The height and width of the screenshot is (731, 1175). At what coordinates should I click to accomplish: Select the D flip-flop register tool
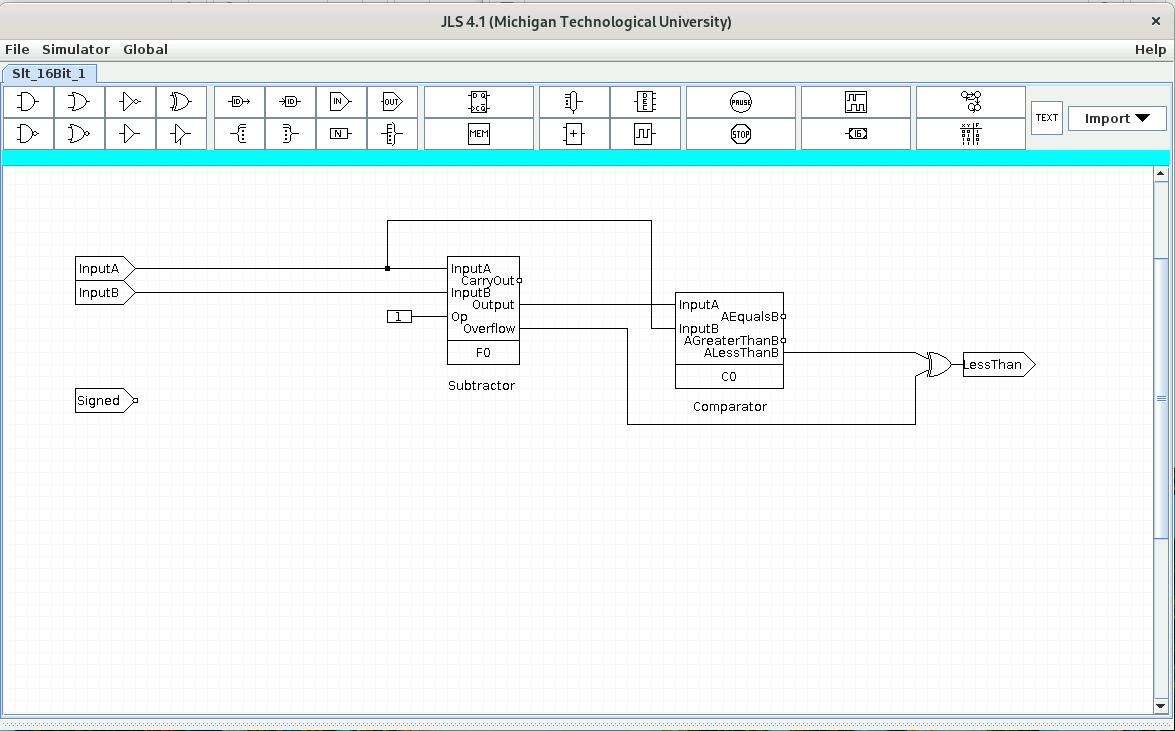point(479,101)
